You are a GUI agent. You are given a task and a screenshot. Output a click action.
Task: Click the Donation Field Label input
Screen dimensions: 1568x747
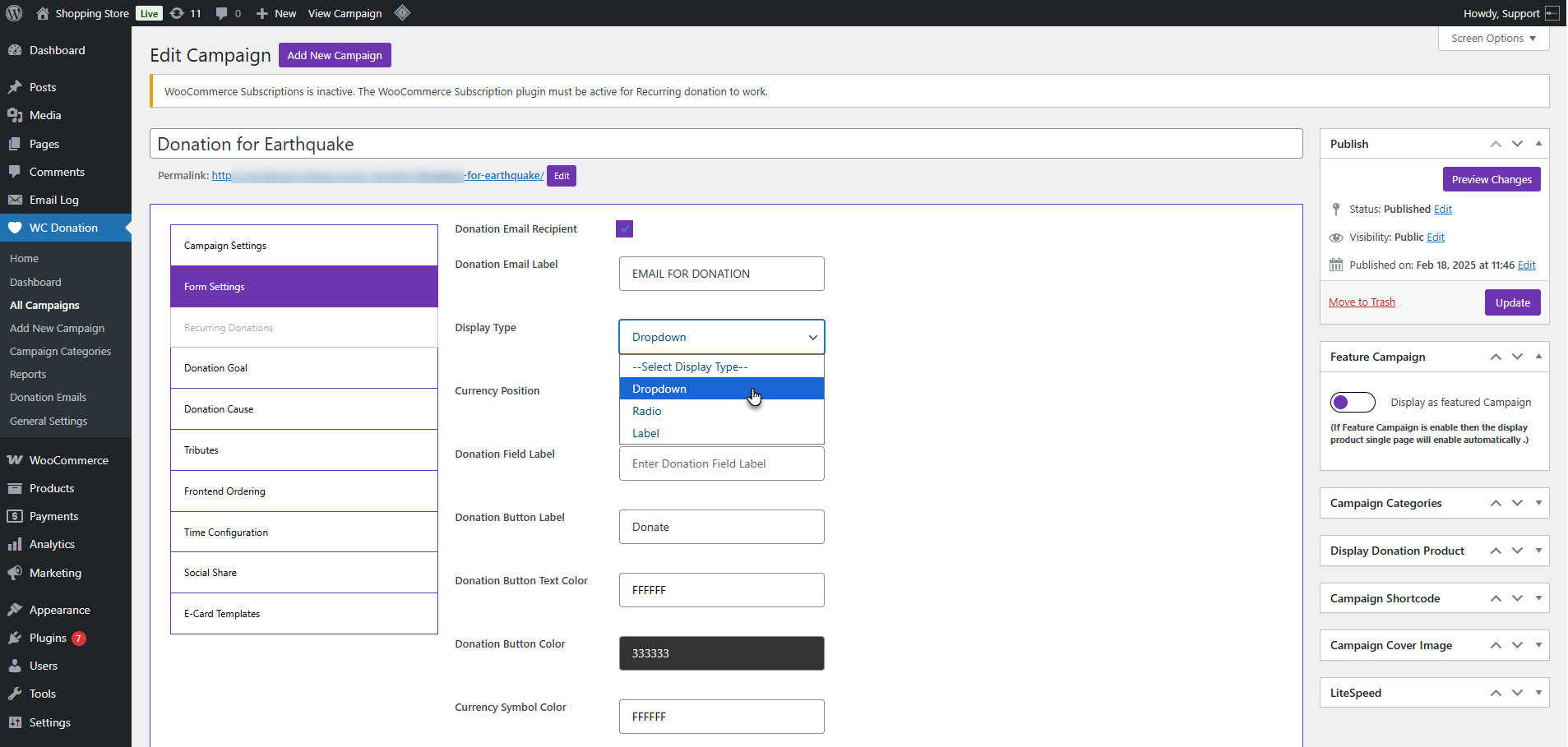(x=720, y=463)
